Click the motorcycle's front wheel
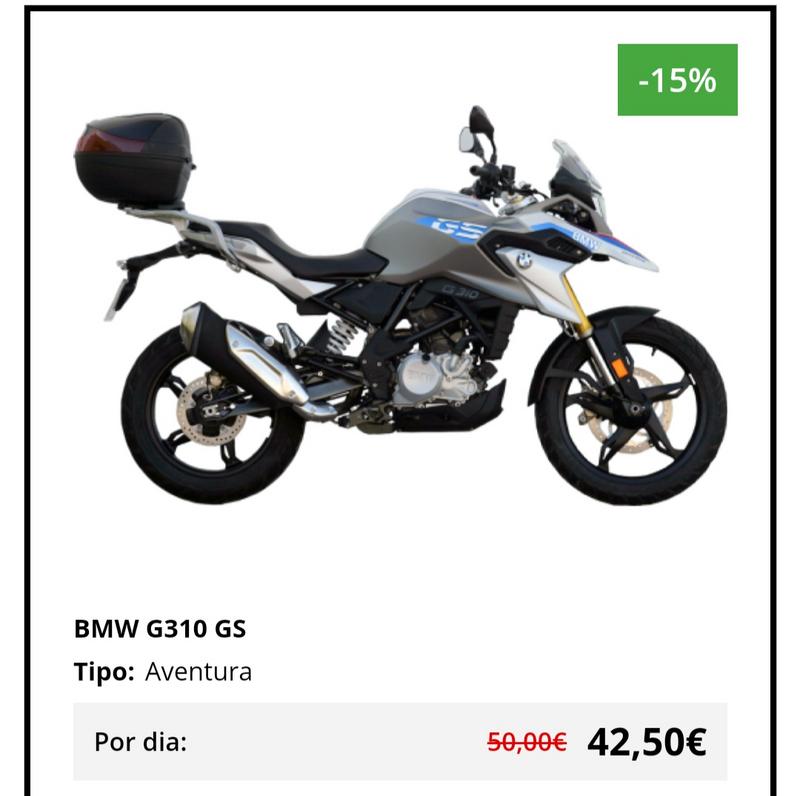 point(631,410)
